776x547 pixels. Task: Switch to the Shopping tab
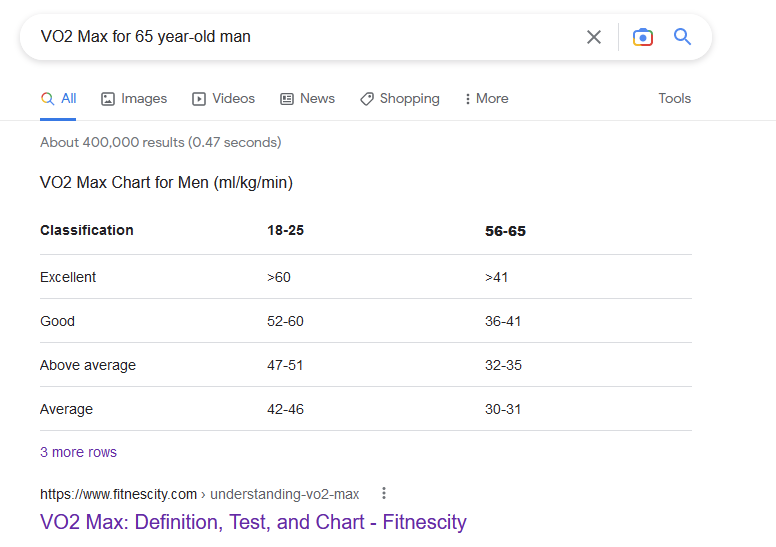[x=399, y=99]
